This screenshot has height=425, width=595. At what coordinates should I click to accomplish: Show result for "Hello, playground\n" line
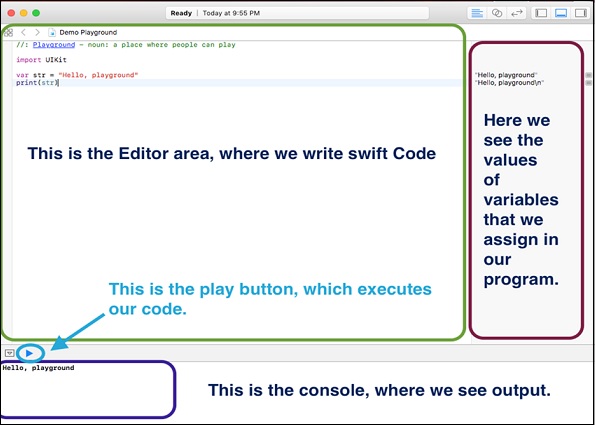(x=588, y=83)
